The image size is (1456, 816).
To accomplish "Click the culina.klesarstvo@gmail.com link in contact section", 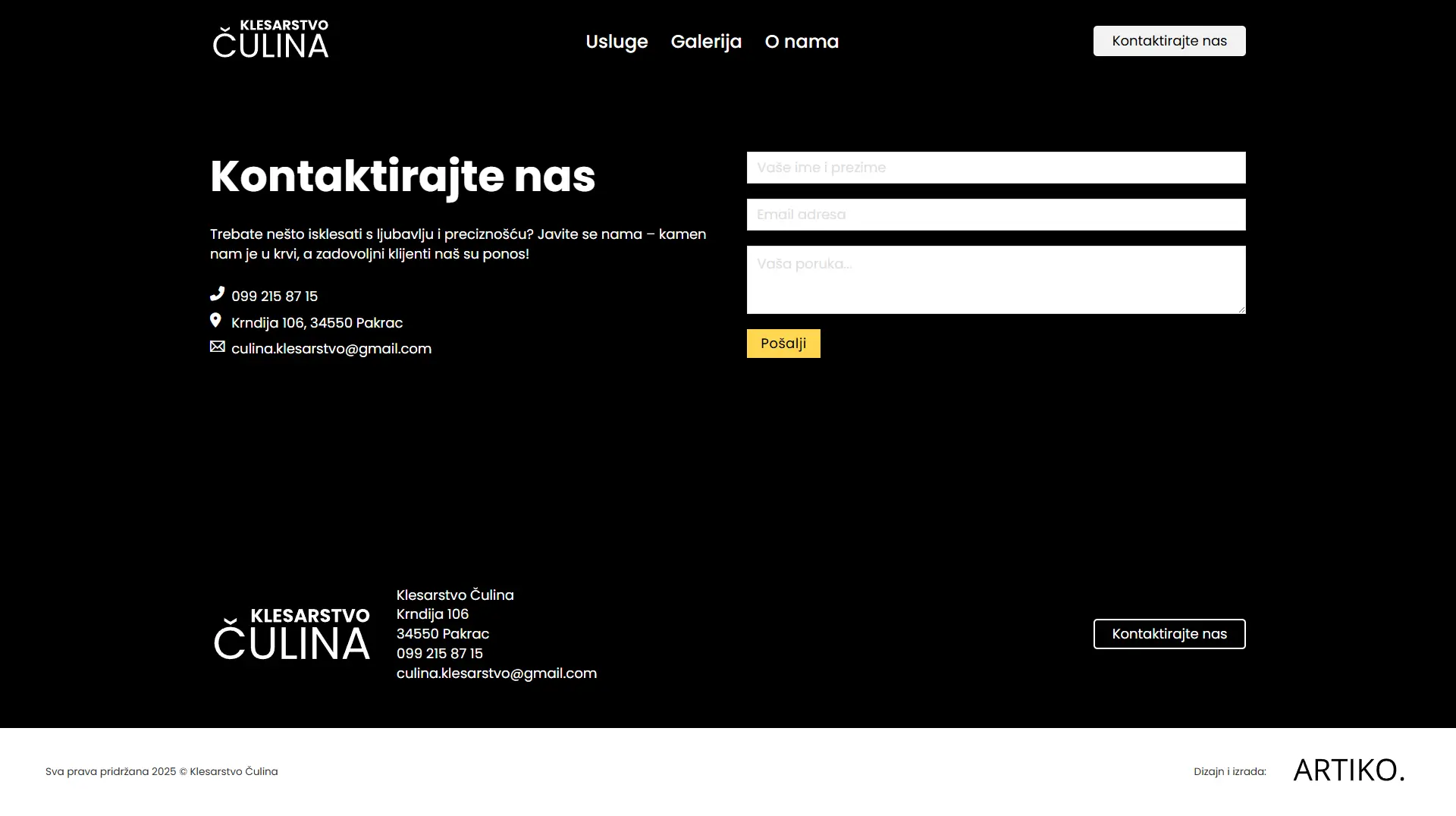I will coord(331,349).
